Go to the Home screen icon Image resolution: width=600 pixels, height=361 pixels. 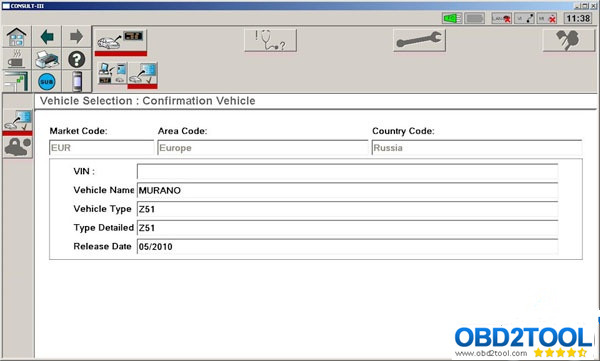[17, 37]
